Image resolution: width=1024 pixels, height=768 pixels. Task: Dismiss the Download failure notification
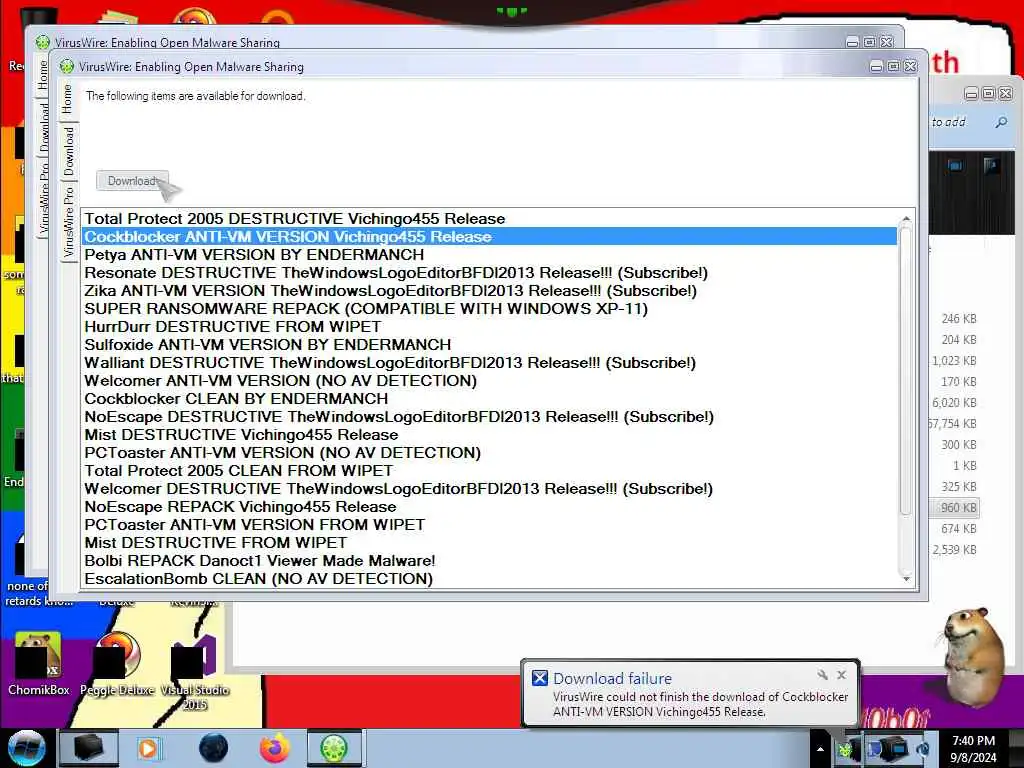[842, 675]
